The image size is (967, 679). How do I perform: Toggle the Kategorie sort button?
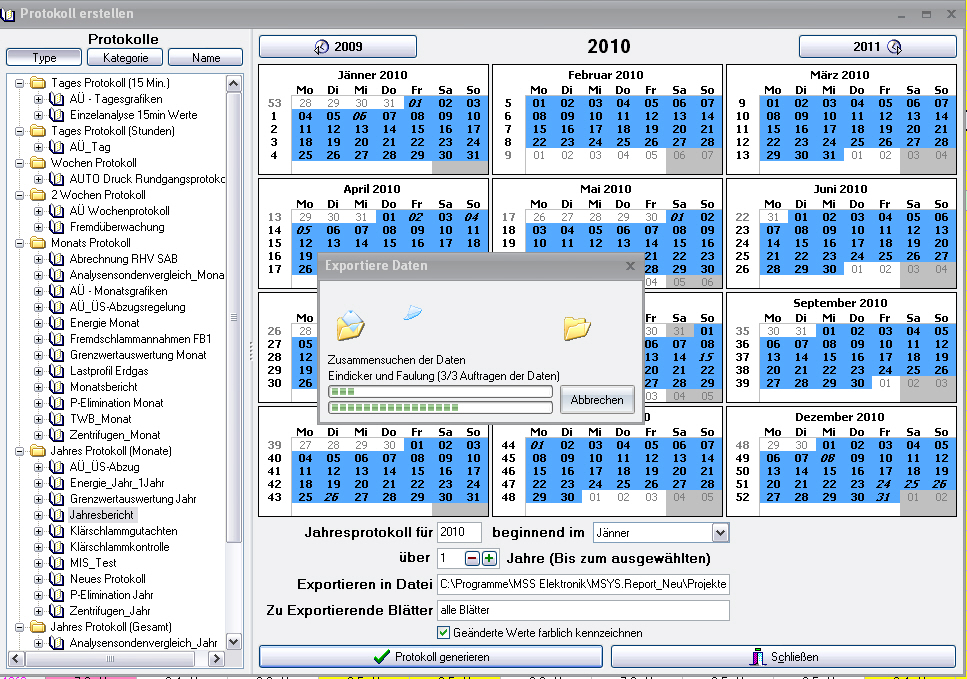coord(125,58)
